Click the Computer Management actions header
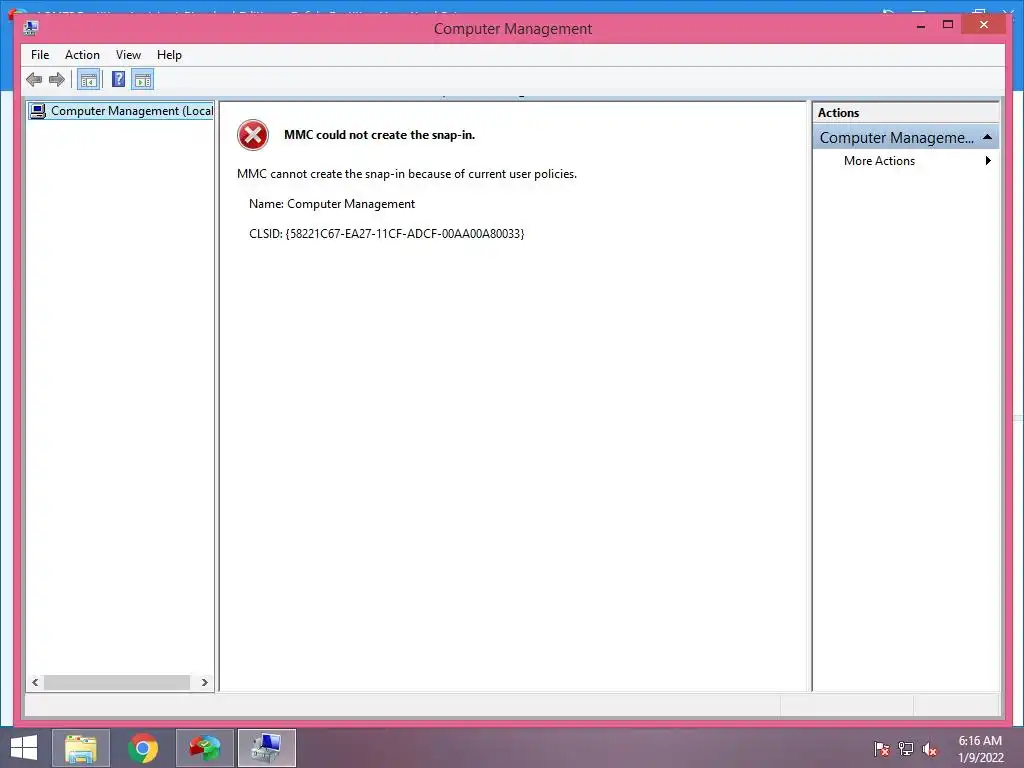1024x768 pixels. click(x=906, y=137)
